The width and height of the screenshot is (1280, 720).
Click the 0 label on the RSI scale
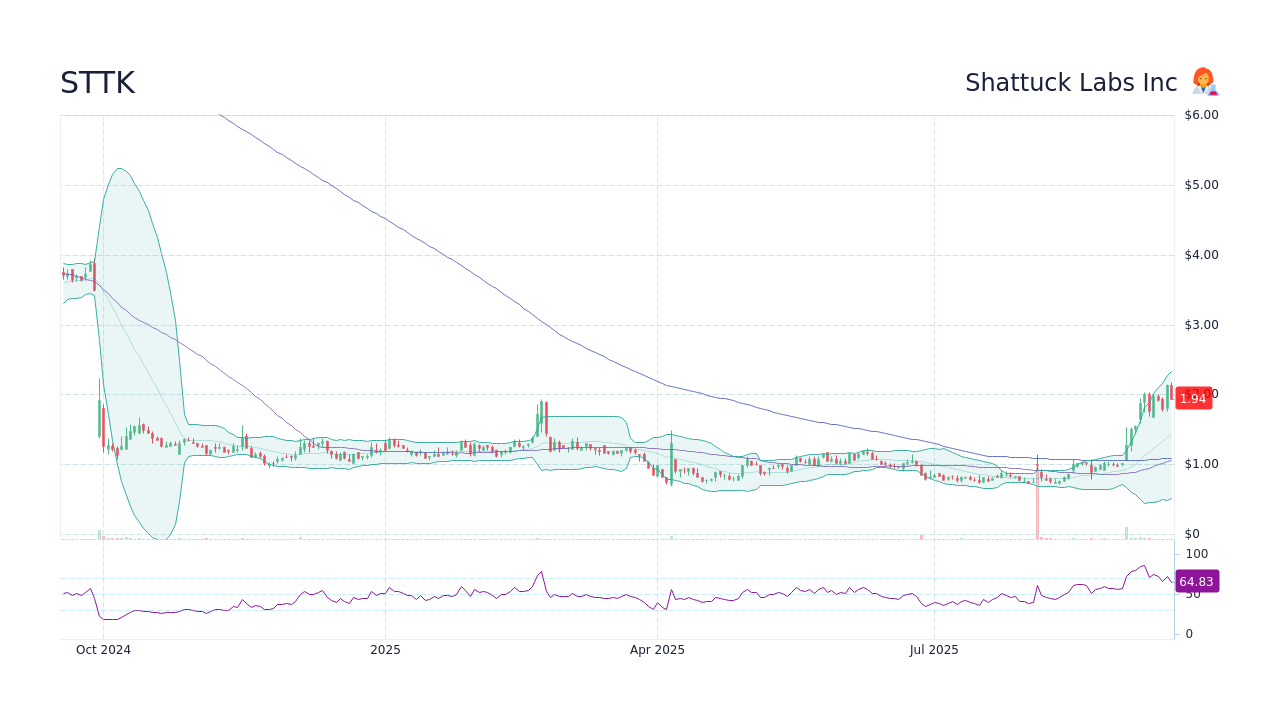point(1188,633)
